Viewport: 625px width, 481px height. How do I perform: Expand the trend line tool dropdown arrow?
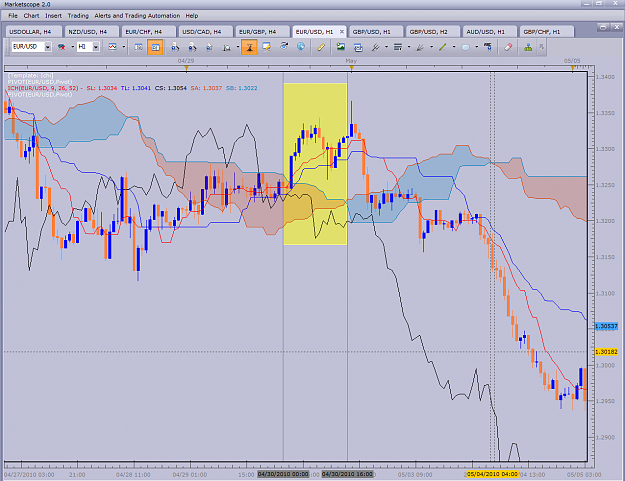[x=454, y=47]
